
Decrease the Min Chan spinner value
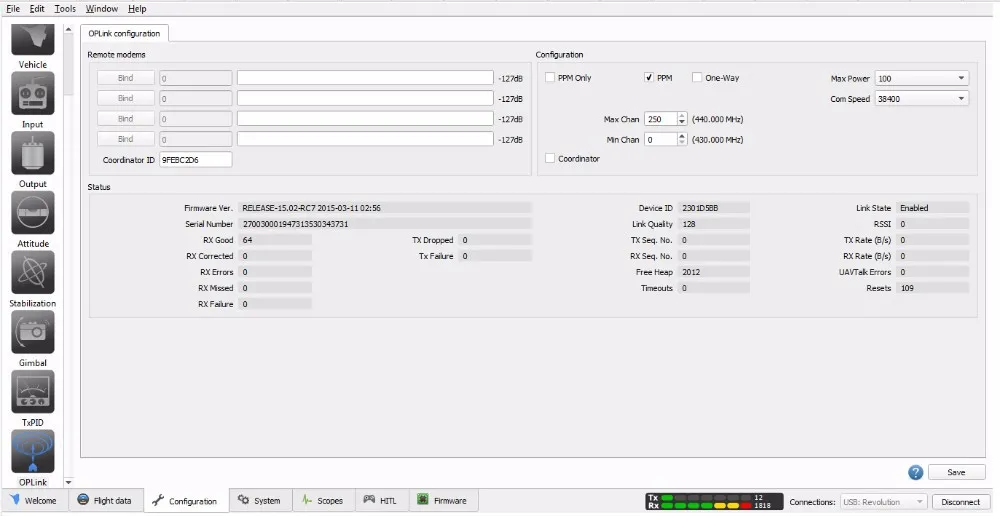682,143
